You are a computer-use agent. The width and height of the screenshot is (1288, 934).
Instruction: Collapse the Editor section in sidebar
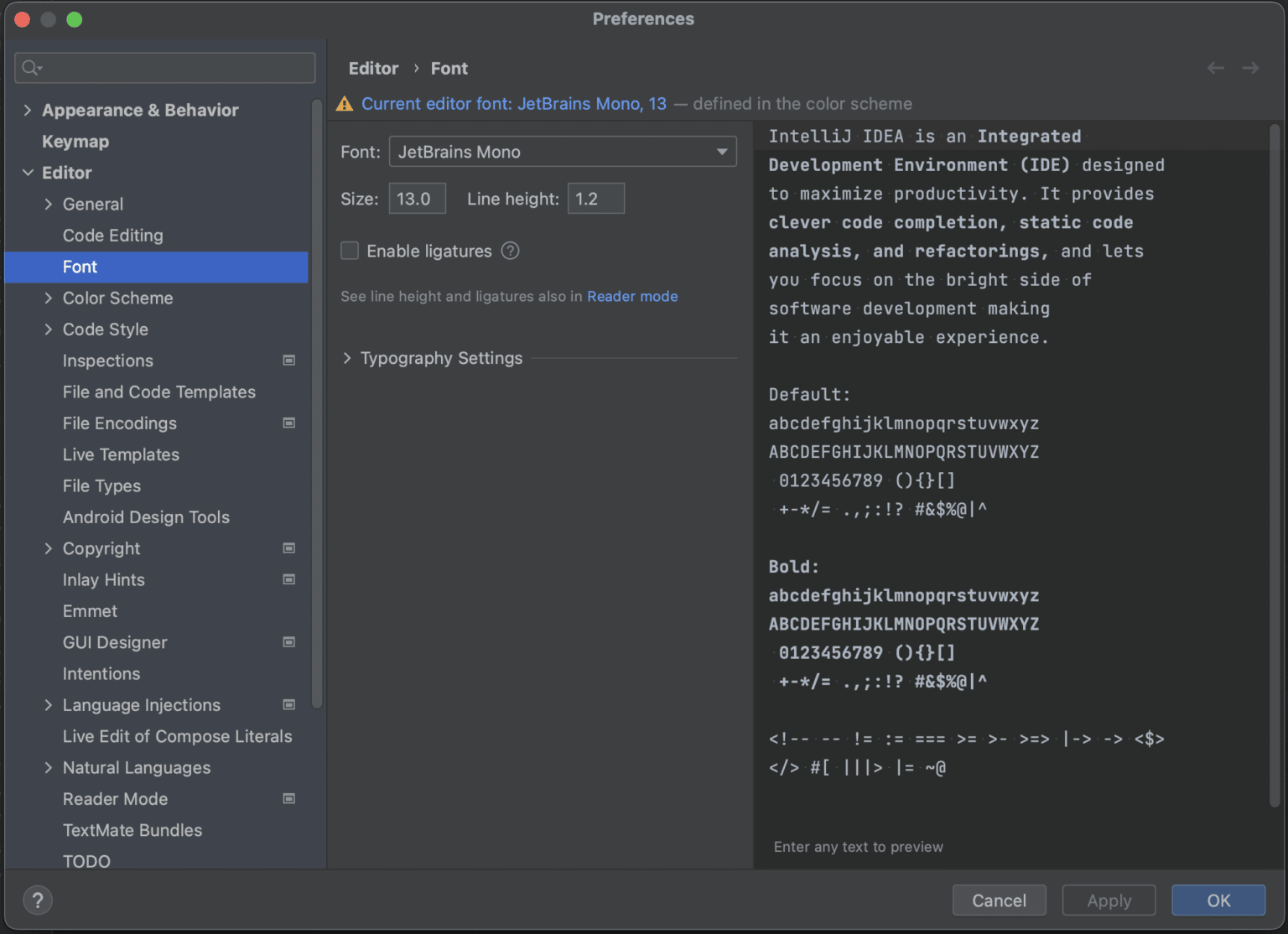tap(28, 173)
